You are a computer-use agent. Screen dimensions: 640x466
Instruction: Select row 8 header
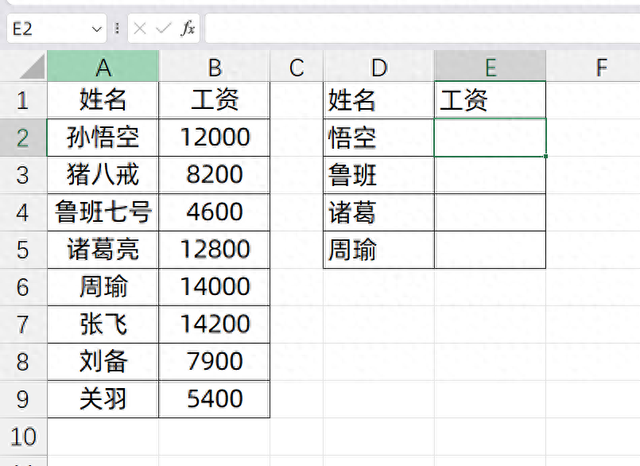[x=23, y=362]
